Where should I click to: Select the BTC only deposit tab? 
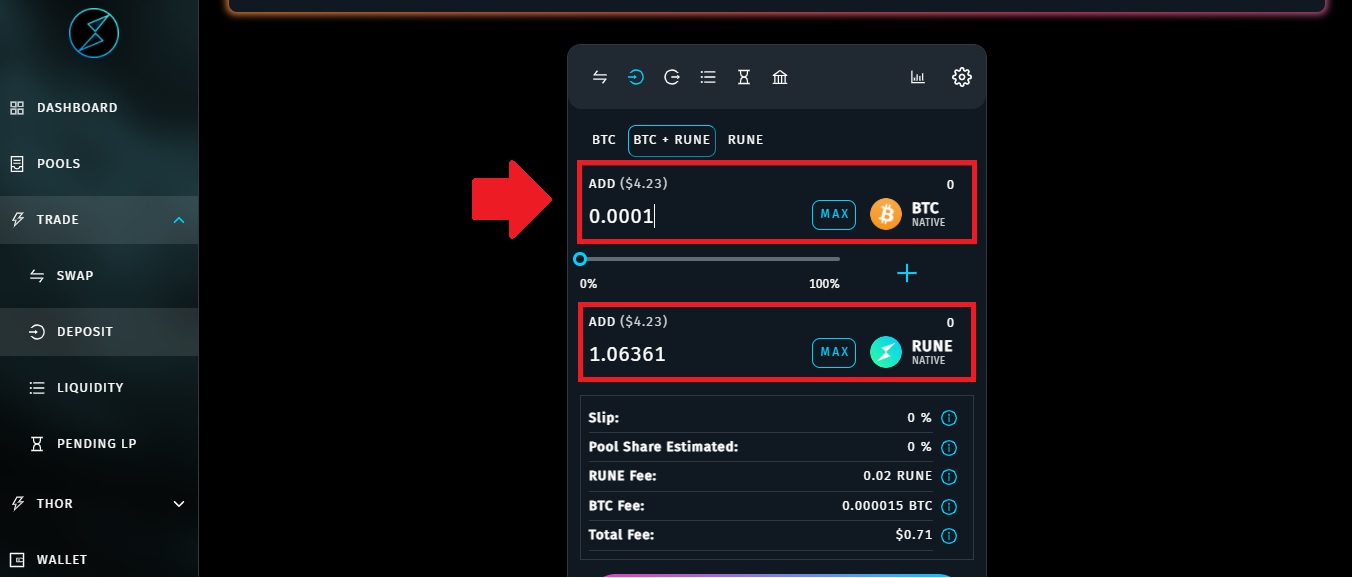click(604, 140)
